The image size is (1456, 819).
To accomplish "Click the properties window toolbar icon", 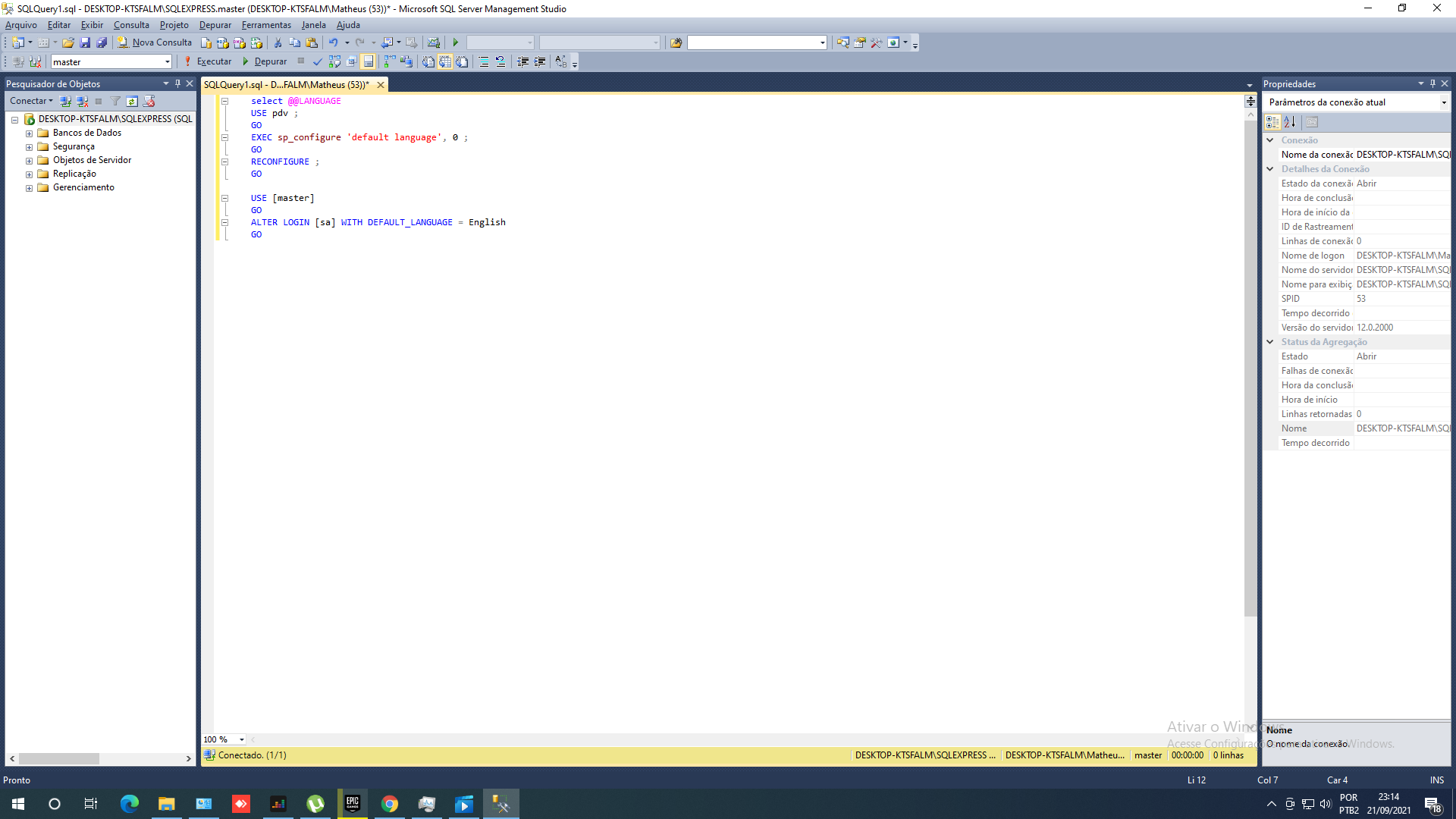I will coord(860,42).
